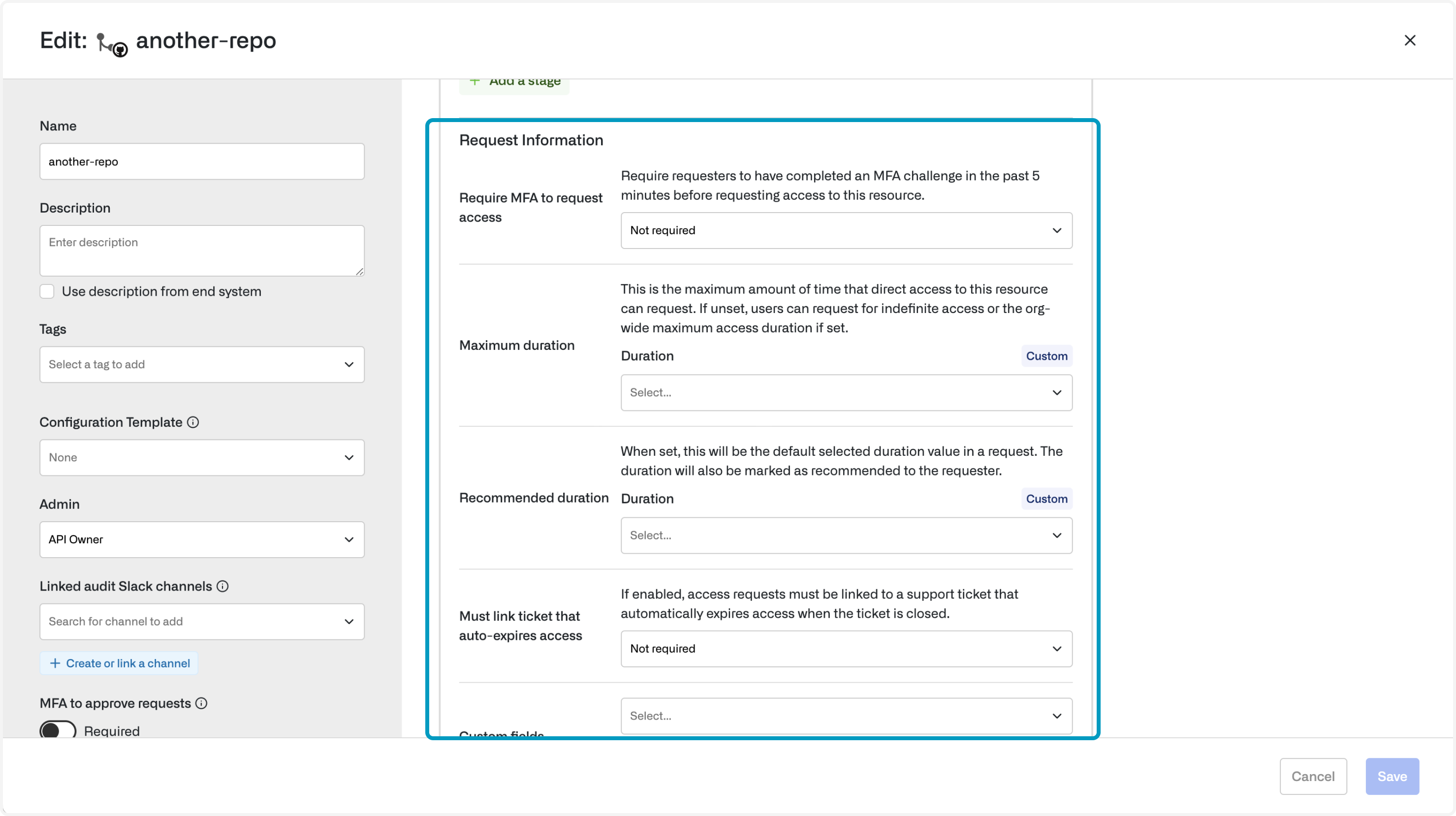
Task: Open the Recommended duration Select dropdown
Action: [846, 535]
